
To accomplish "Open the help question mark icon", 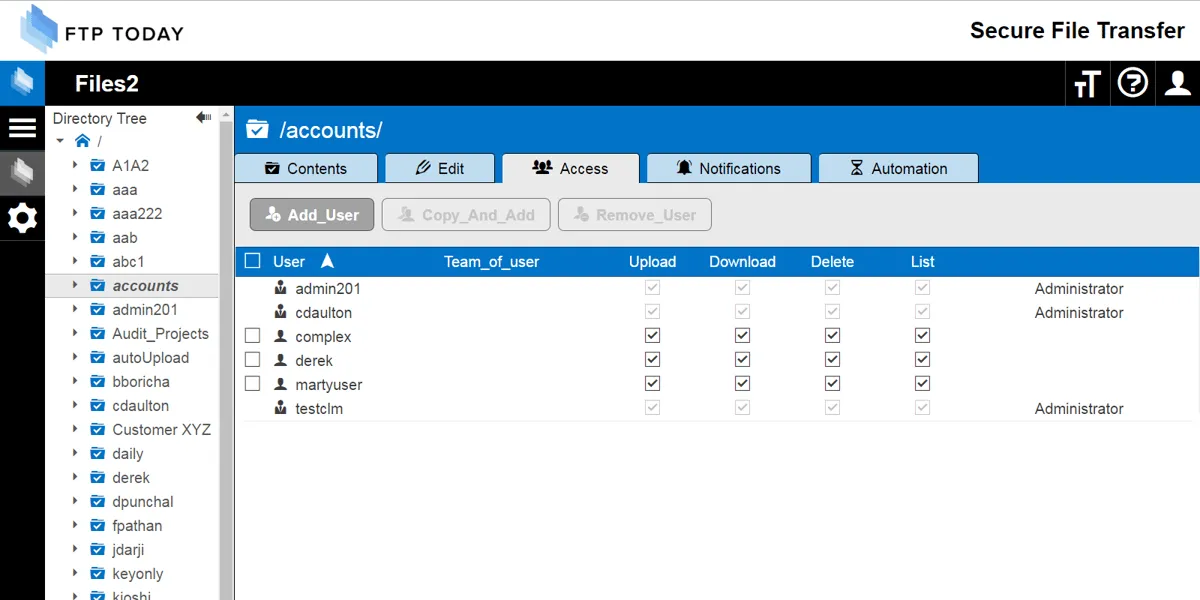I will (1132, 83).
